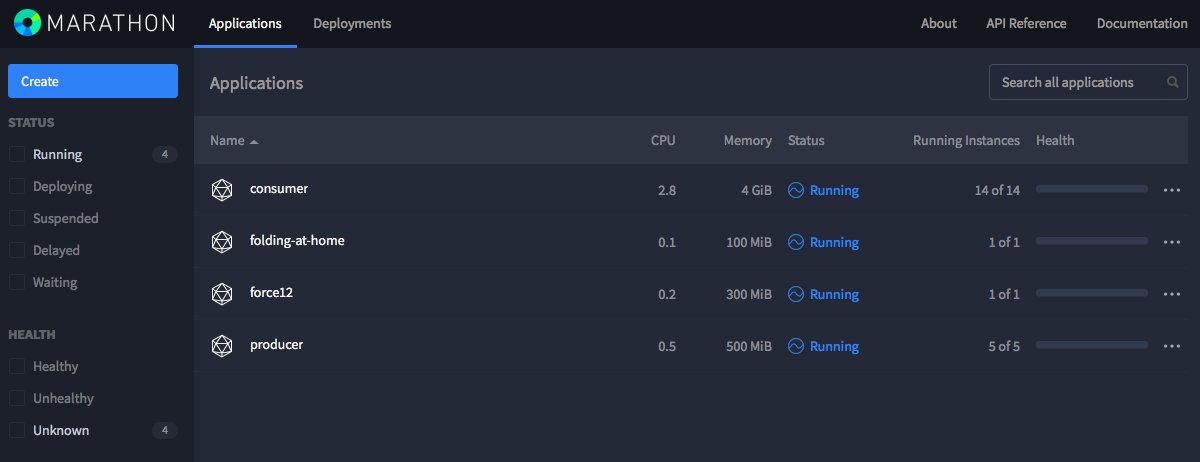Click the consumer row Running status icon
The height and width of the screenshot is (462, 1200).
point(796,190)
